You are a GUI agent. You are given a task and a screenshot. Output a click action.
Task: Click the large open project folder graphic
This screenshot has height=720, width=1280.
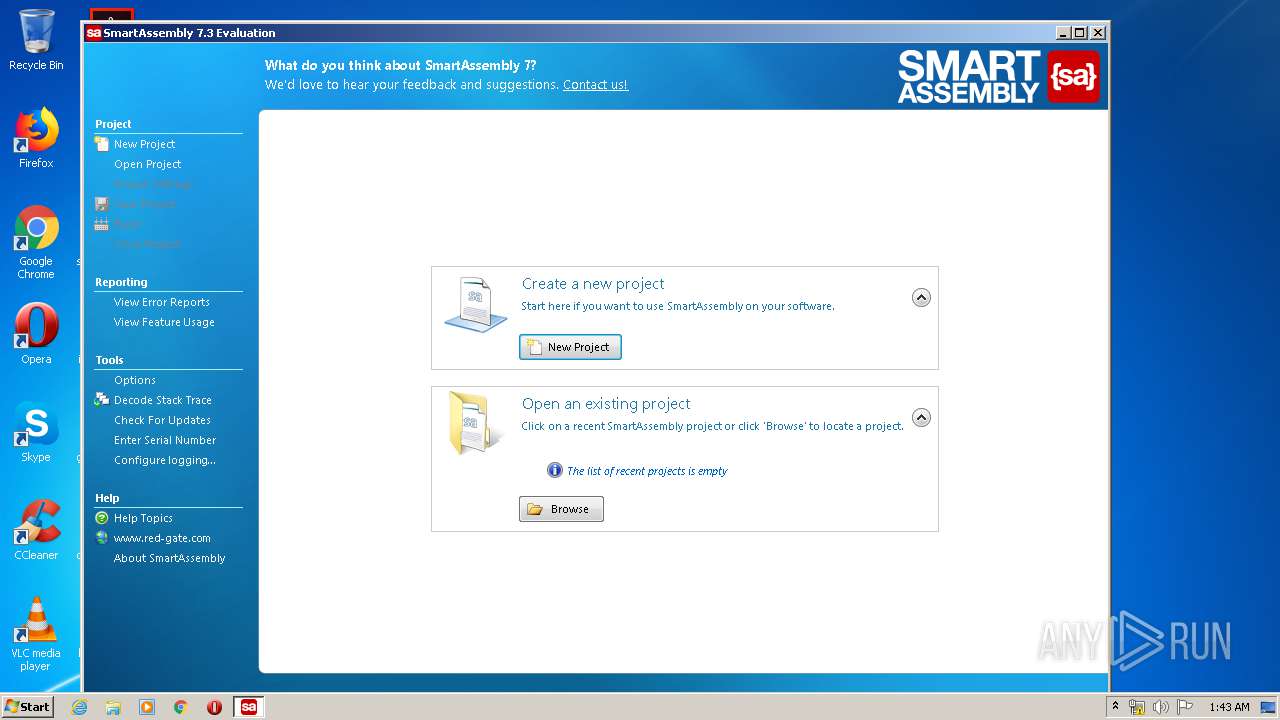click(x=475, y=423)
